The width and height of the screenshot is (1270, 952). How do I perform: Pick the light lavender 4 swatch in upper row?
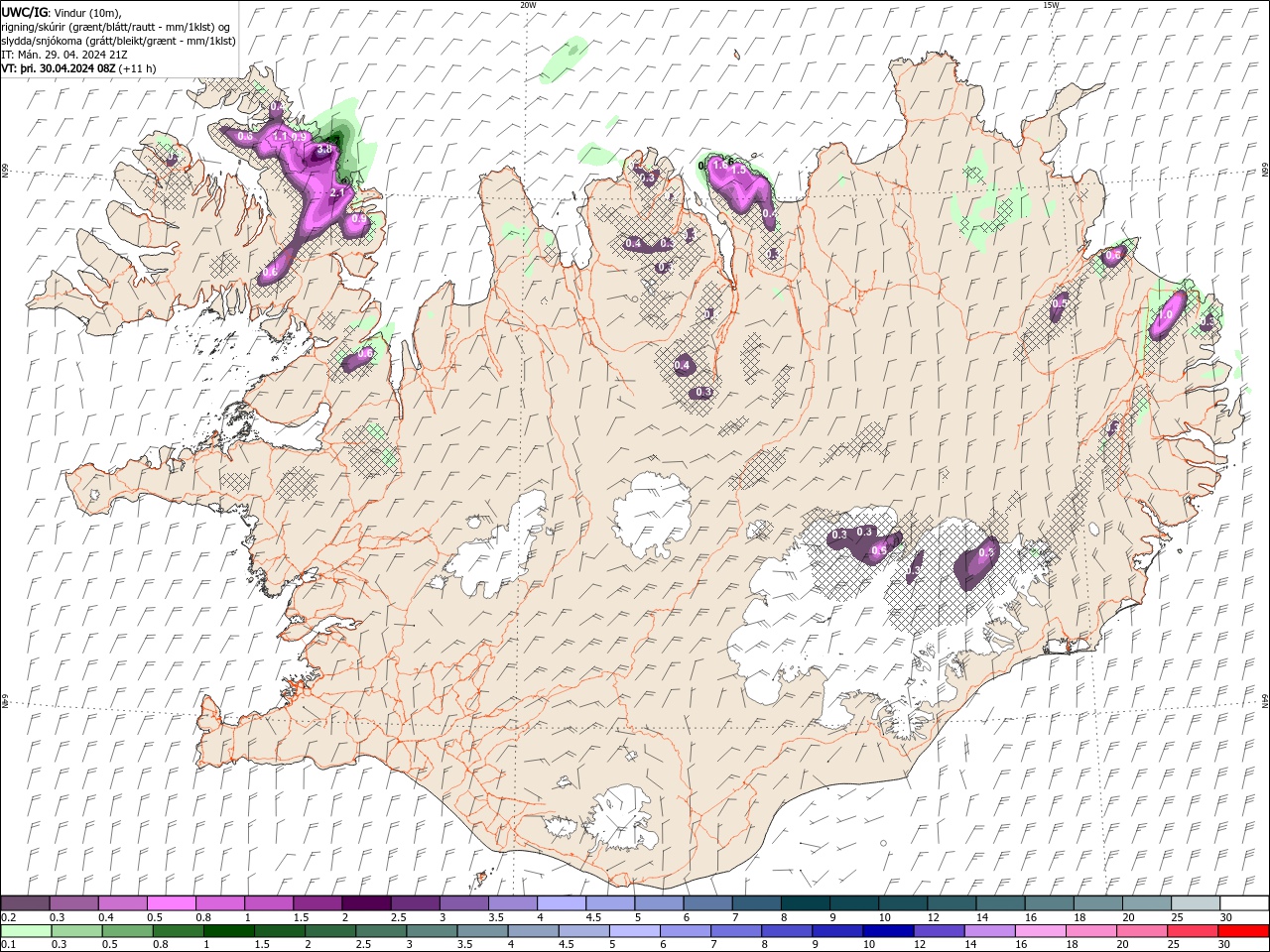point(561,903)
